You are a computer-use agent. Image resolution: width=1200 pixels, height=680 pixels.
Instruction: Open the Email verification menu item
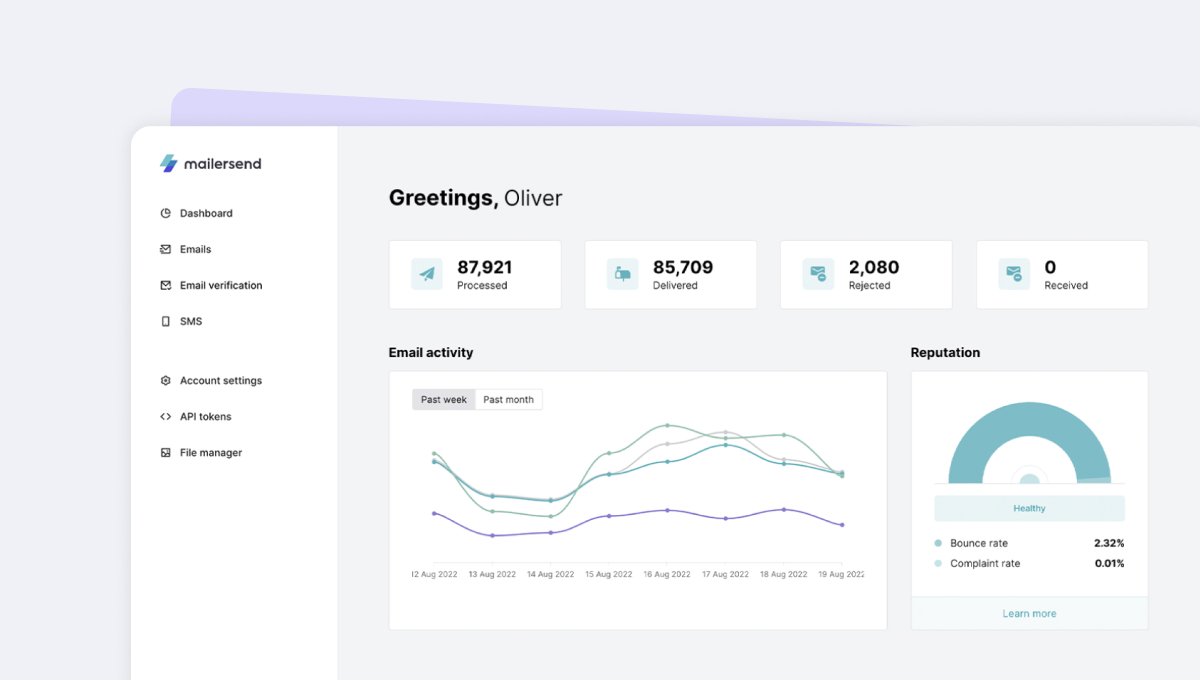221,285
